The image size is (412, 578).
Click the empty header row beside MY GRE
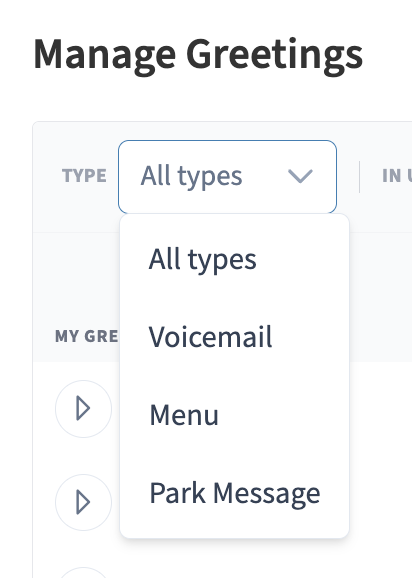click(380, 336)
